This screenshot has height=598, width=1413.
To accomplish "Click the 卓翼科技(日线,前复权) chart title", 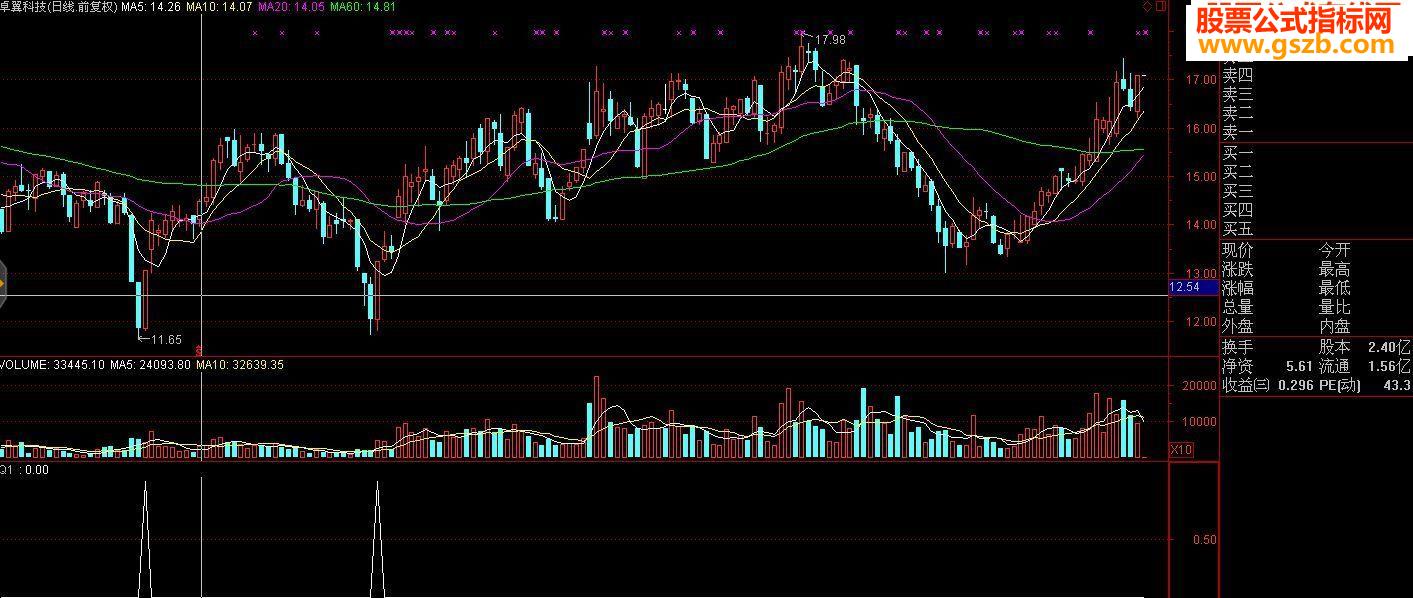I will [59, 7].
